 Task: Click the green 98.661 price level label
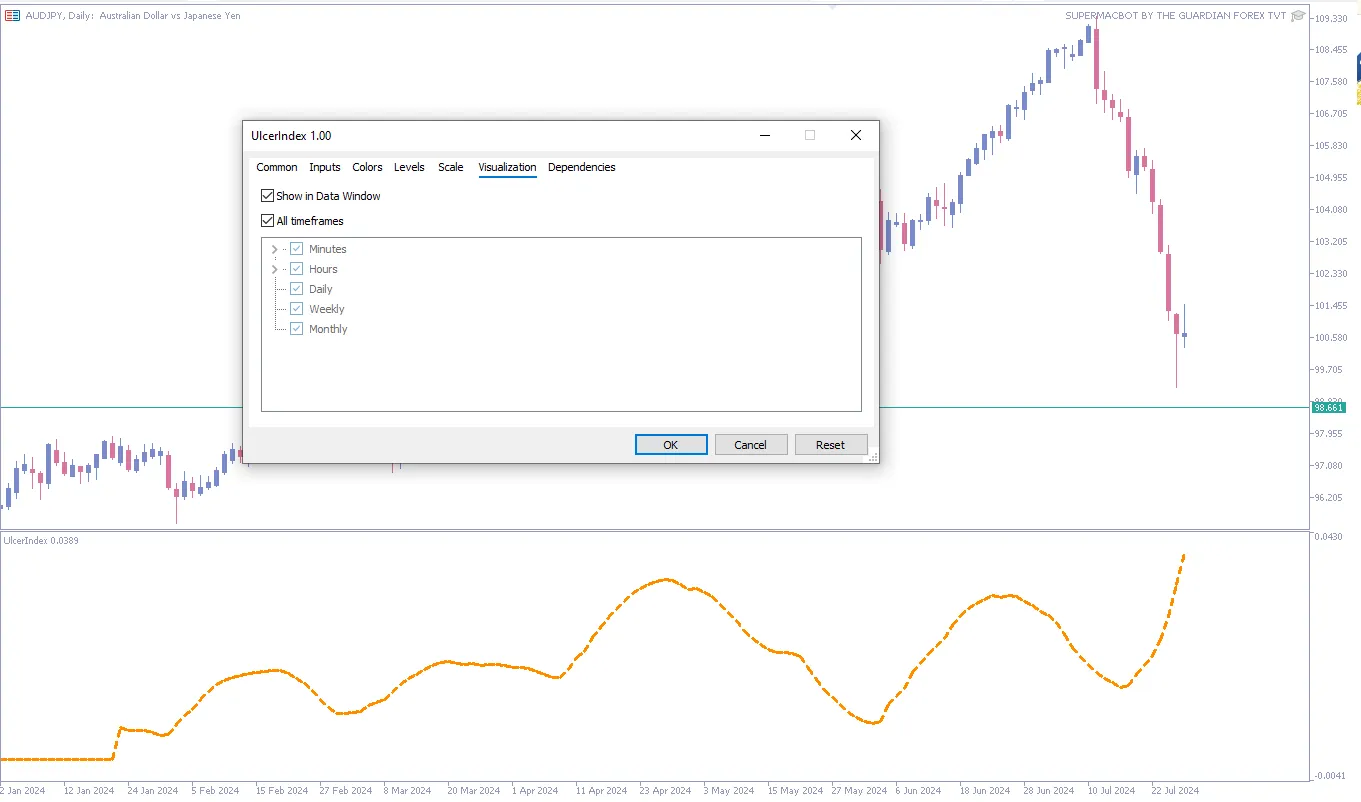pos(1329,407)
